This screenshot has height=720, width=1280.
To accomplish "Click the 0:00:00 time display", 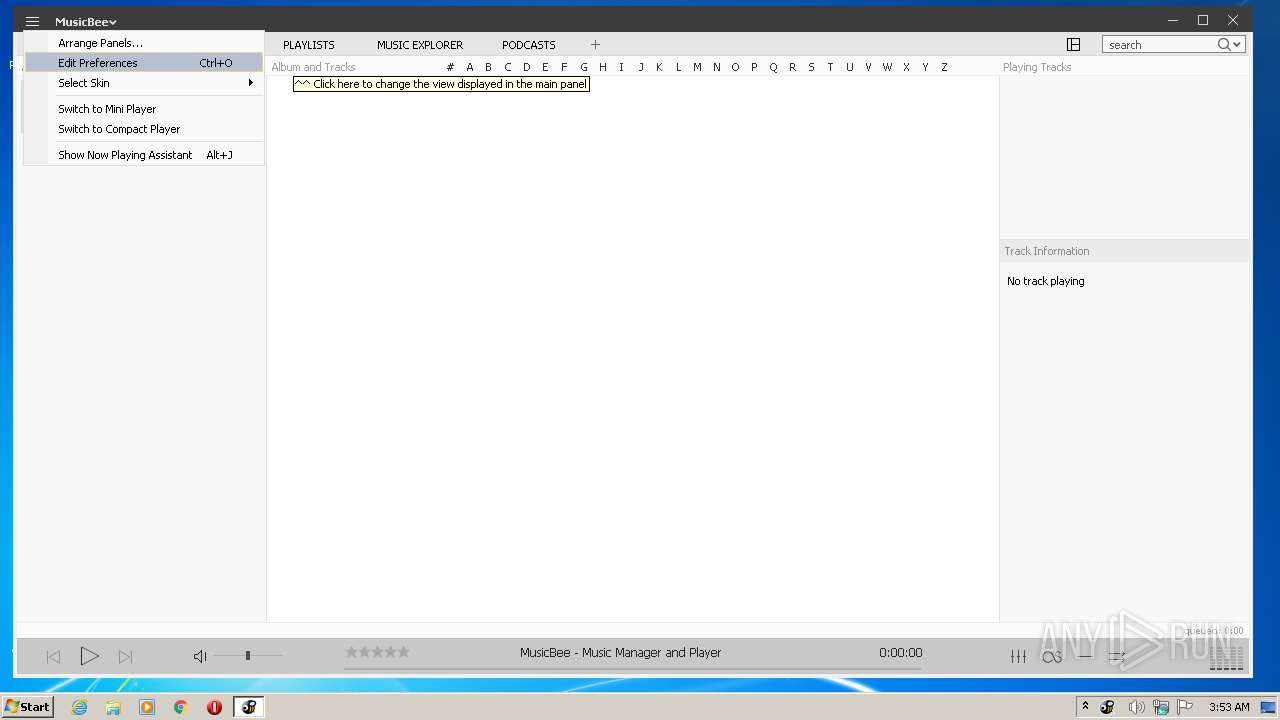I will tap(900, 653).
